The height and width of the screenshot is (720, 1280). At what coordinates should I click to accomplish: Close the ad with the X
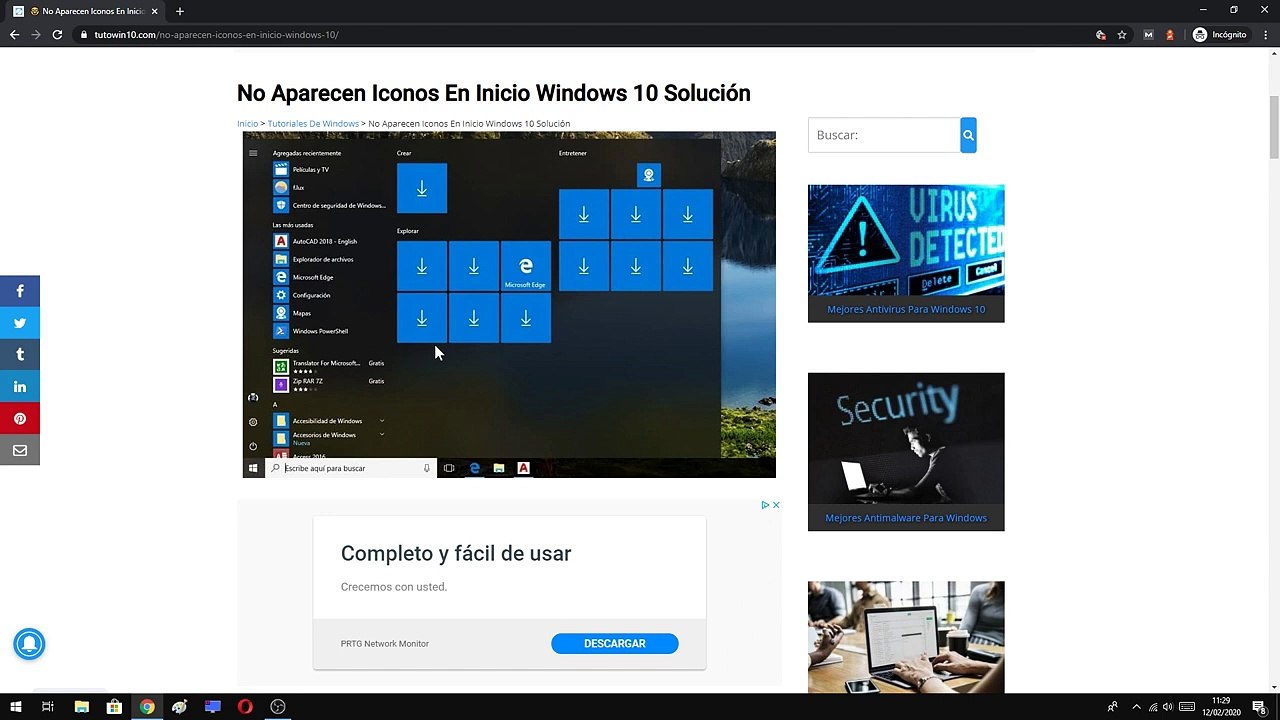point(775,505)
